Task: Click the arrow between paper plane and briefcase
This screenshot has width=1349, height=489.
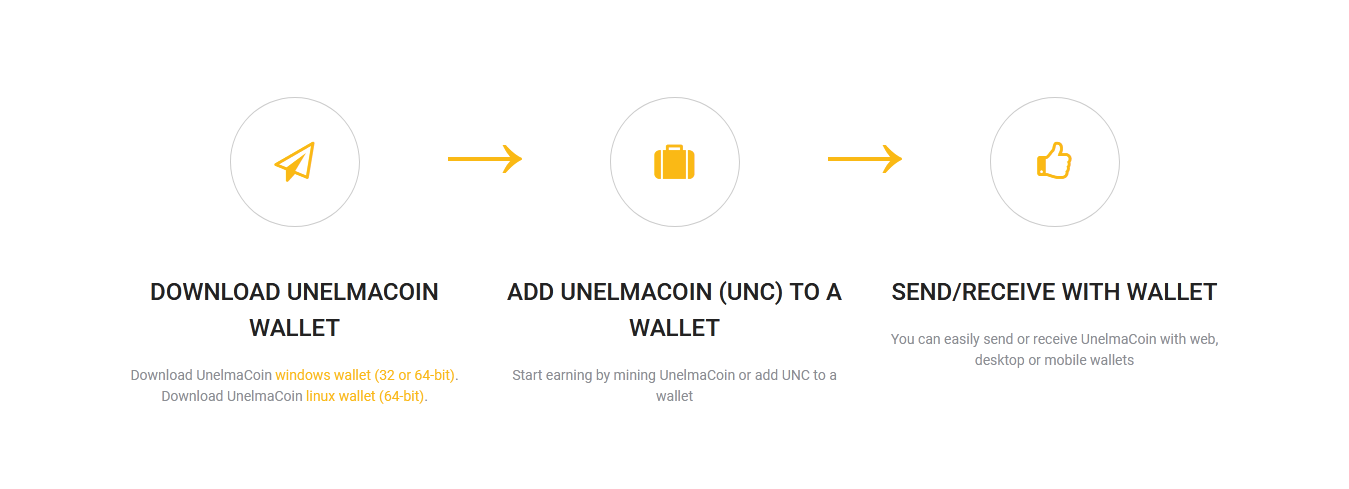Action: [x=485, y=158]
